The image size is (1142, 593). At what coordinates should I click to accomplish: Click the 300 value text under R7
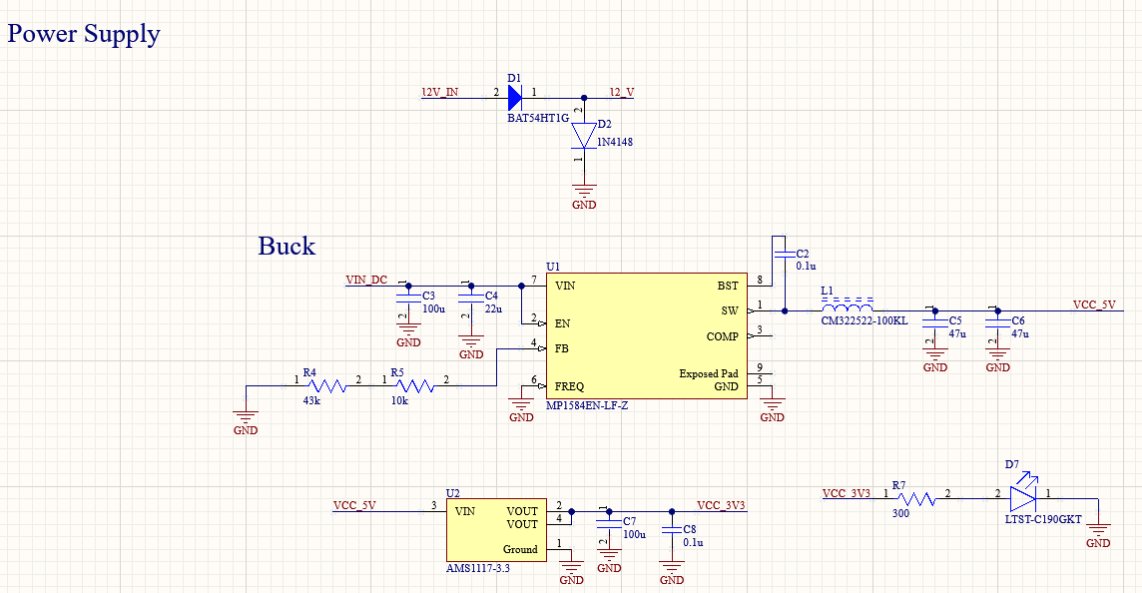click(x=901, y=513)
